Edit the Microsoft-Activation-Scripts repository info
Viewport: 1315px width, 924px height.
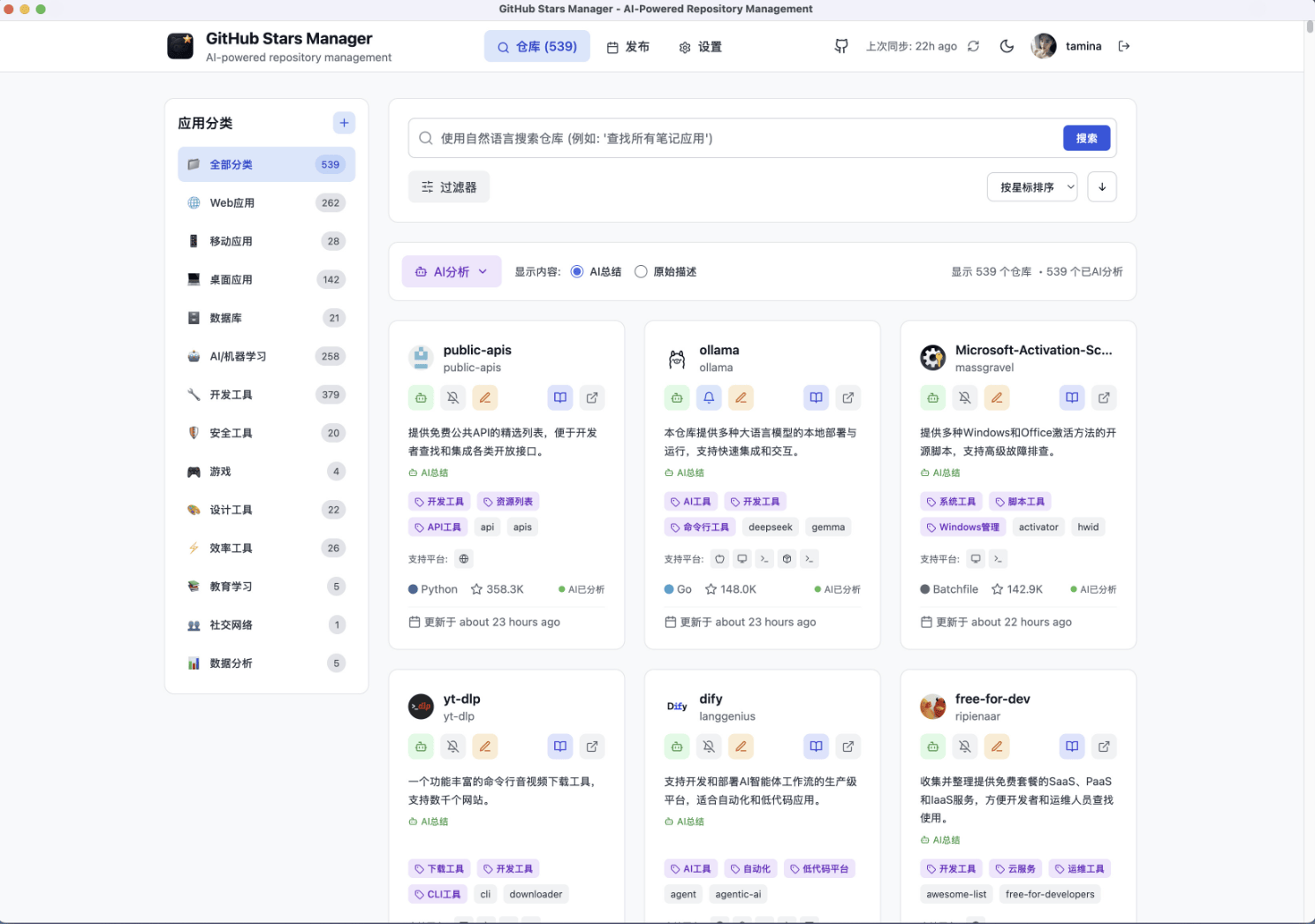coord(996,398)
